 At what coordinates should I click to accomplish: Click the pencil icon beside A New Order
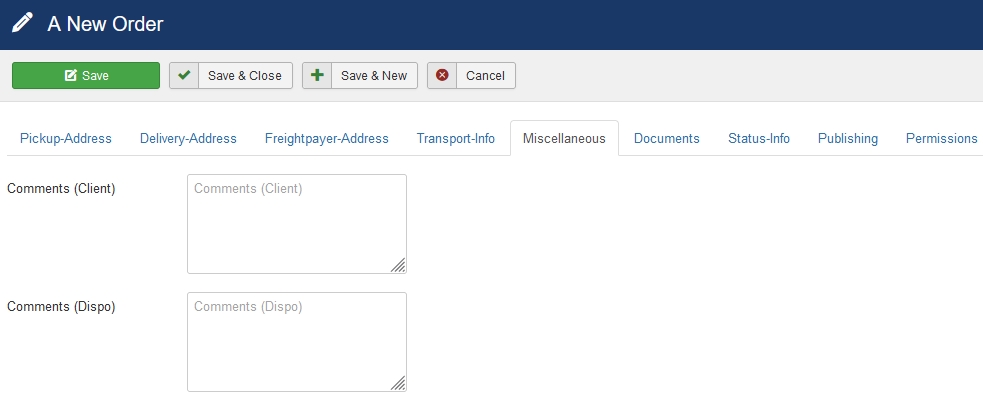(x=22, y=23)
